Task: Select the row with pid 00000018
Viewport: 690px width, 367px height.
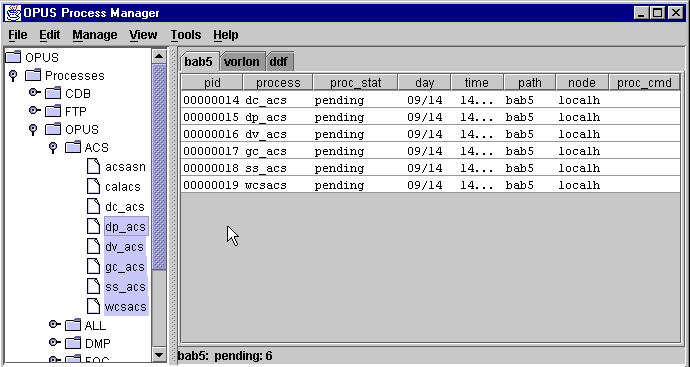Action: (x=430, y=168)
